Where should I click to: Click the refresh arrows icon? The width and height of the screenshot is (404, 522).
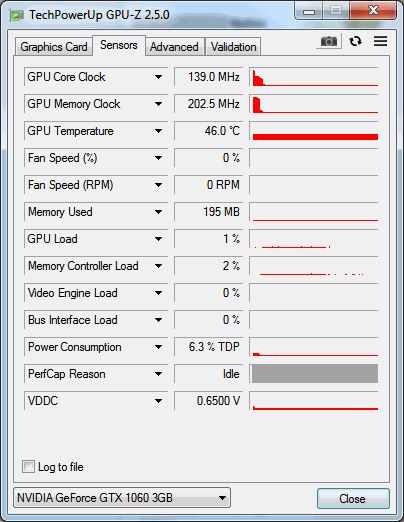[355, 41]
